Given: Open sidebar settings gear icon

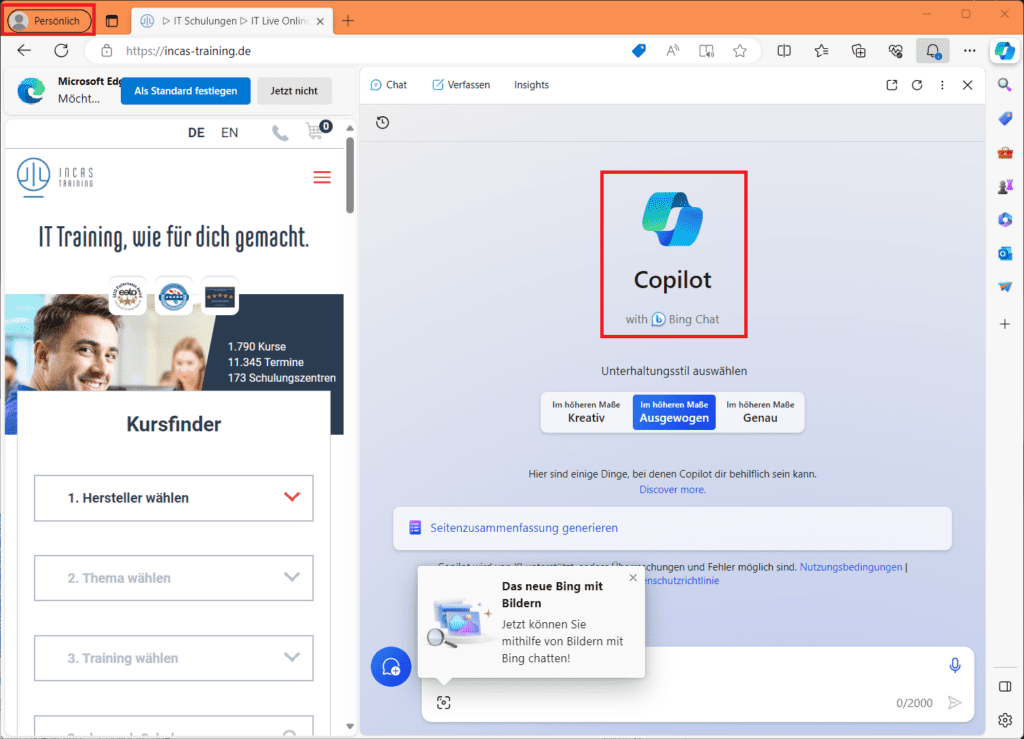Looking at the screenshot, I should 1005,720.
